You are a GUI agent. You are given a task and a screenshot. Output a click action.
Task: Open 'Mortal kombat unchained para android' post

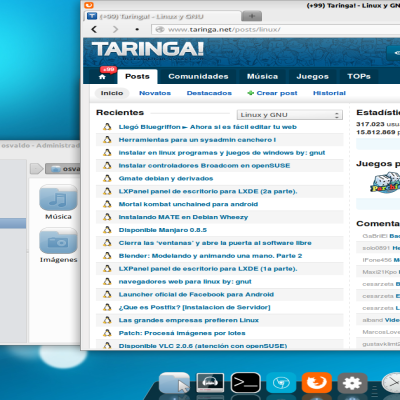coord(188,204)
